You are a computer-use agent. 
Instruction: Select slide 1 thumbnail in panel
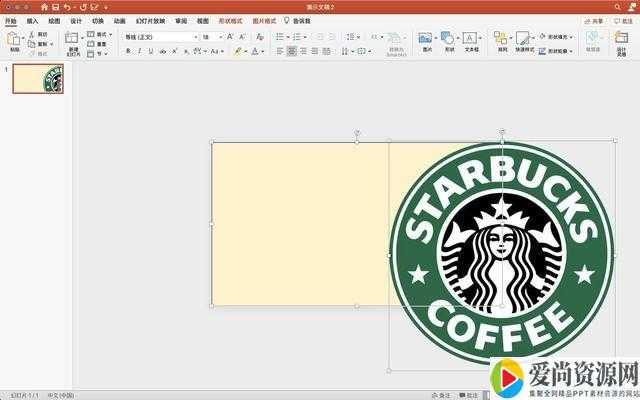[38, 81]
